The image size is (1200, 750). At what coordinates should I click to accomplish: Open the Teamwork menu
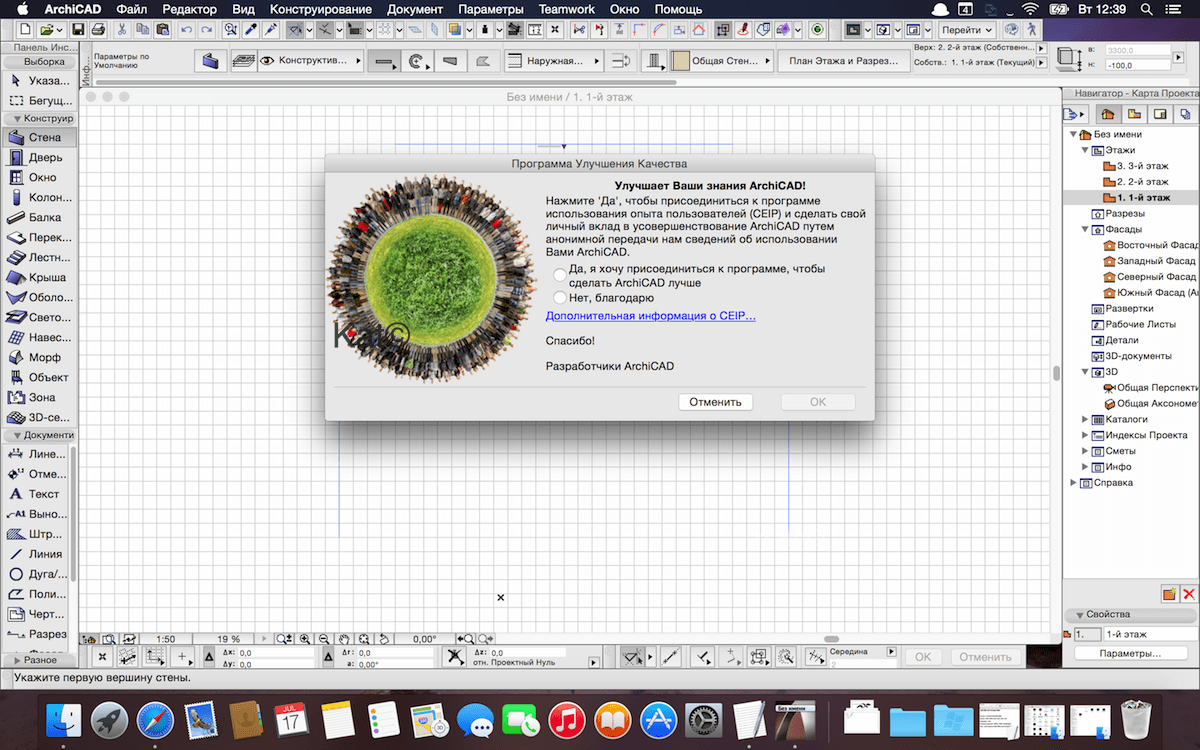[565, 9]
